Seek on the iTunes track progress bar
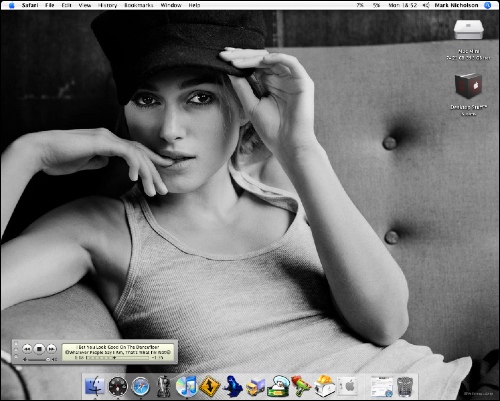Screen dimensions: 500x401 tap(117, 358)
